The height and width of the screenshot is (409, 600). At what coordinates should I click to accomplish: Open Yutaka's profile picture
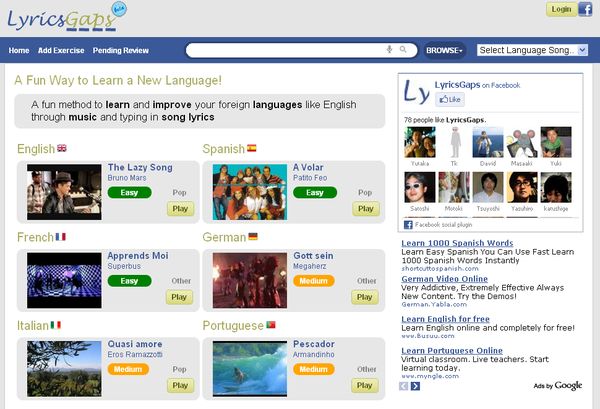[x=420, y=142]
